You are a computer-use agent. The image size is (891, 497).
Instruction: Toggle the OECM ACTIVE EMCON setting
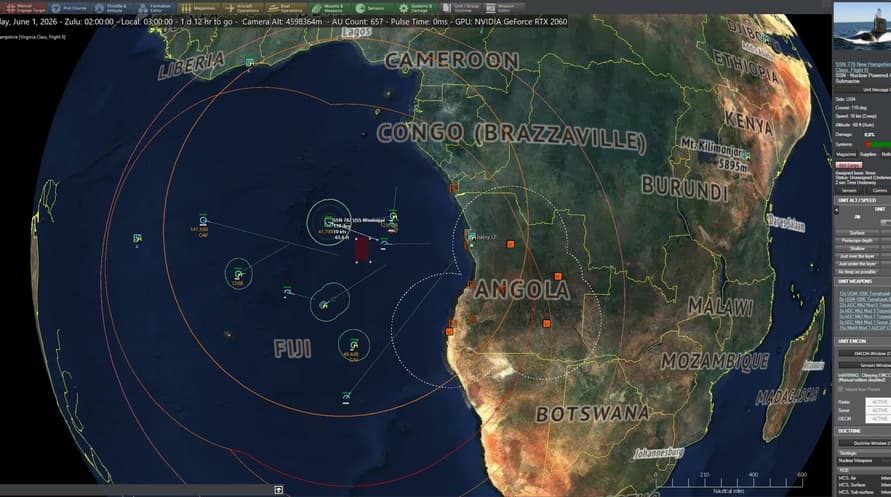pos(878,419)
